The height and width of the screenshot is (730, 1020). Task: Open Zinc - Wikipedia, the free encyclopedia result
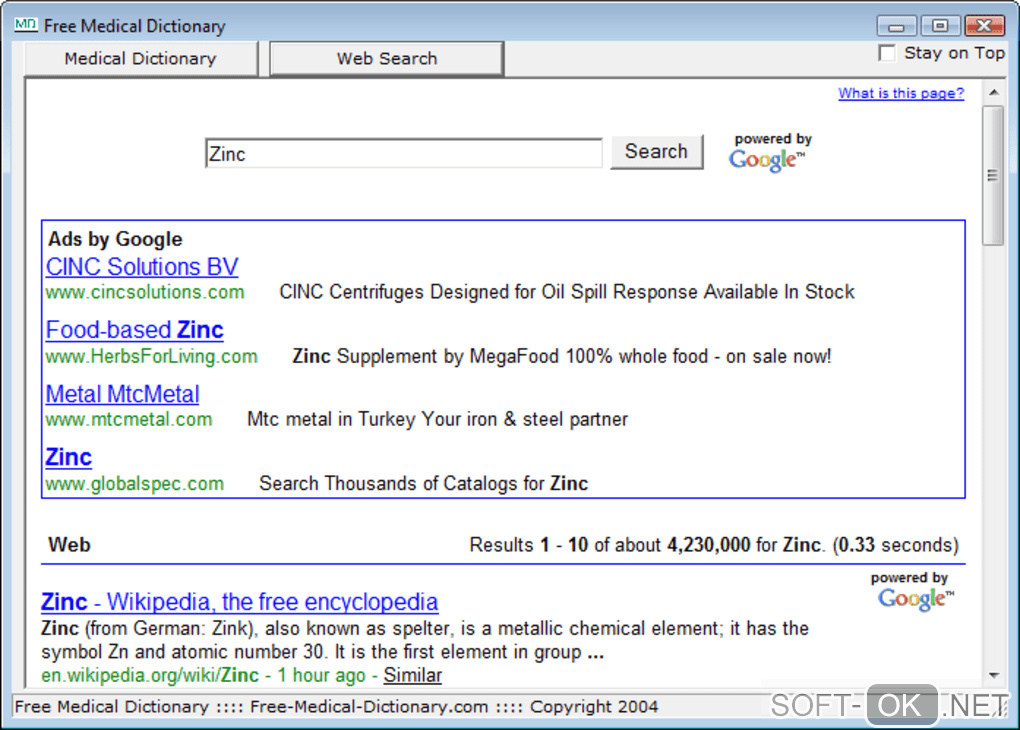(239, 602)
